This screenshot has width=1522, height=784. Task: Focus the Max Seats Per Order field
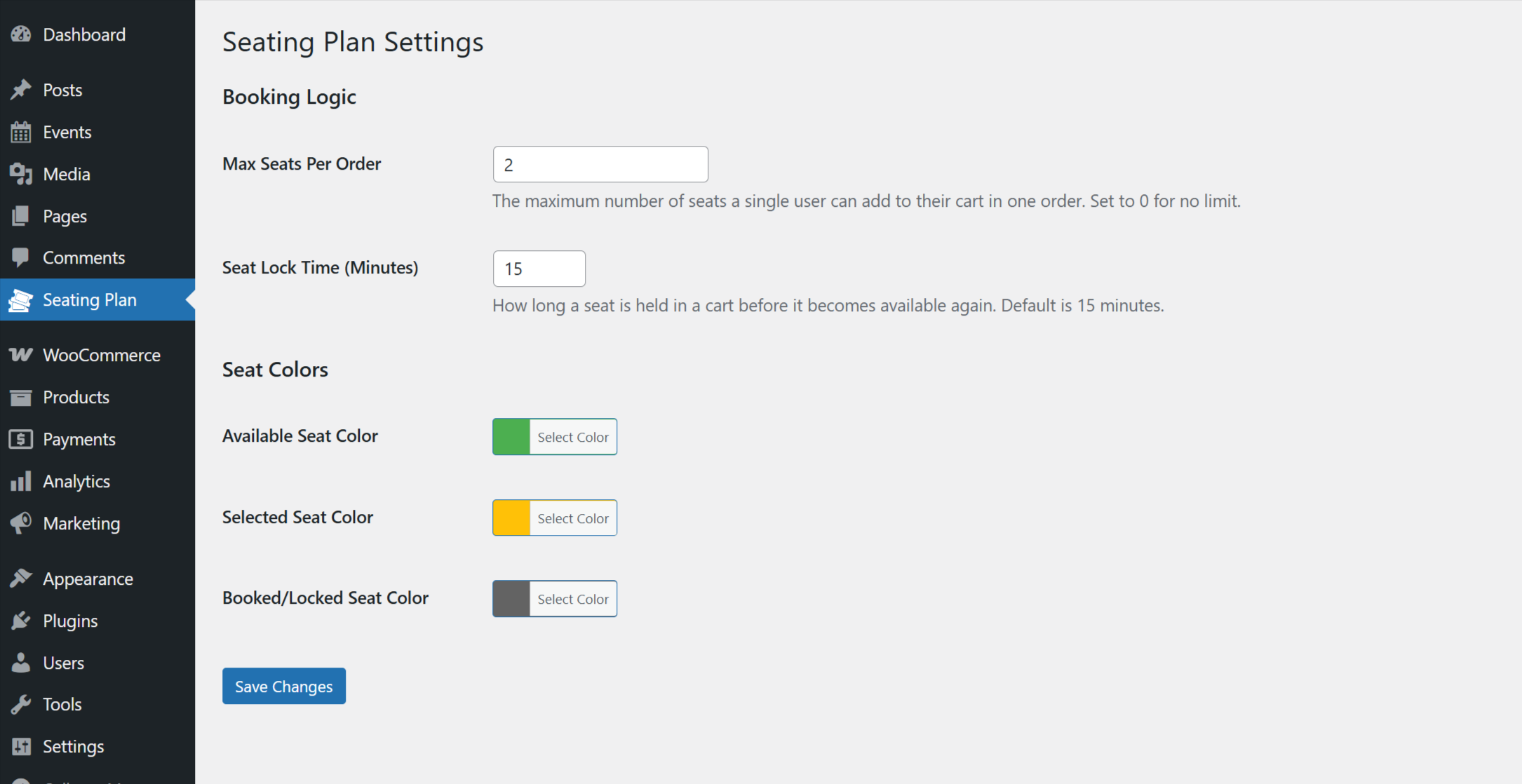[600, 165]
